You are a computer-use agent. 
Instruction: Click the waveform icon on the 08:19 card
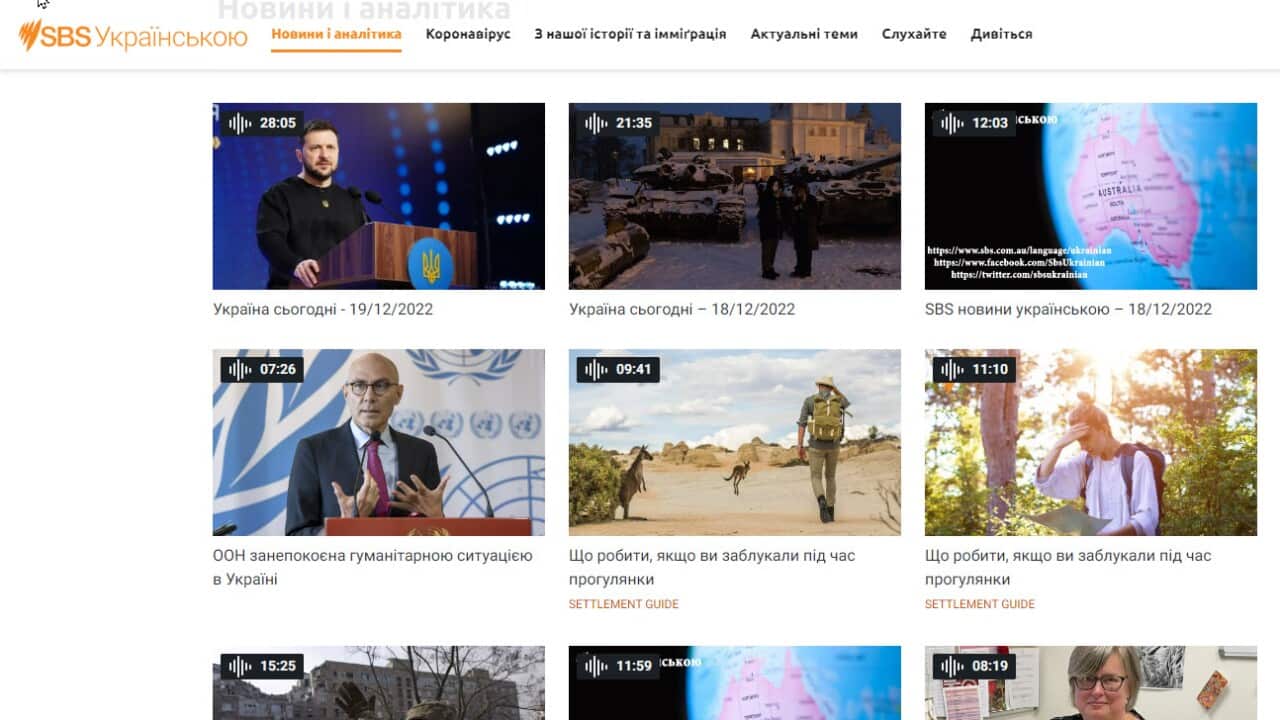pos(950,664)
